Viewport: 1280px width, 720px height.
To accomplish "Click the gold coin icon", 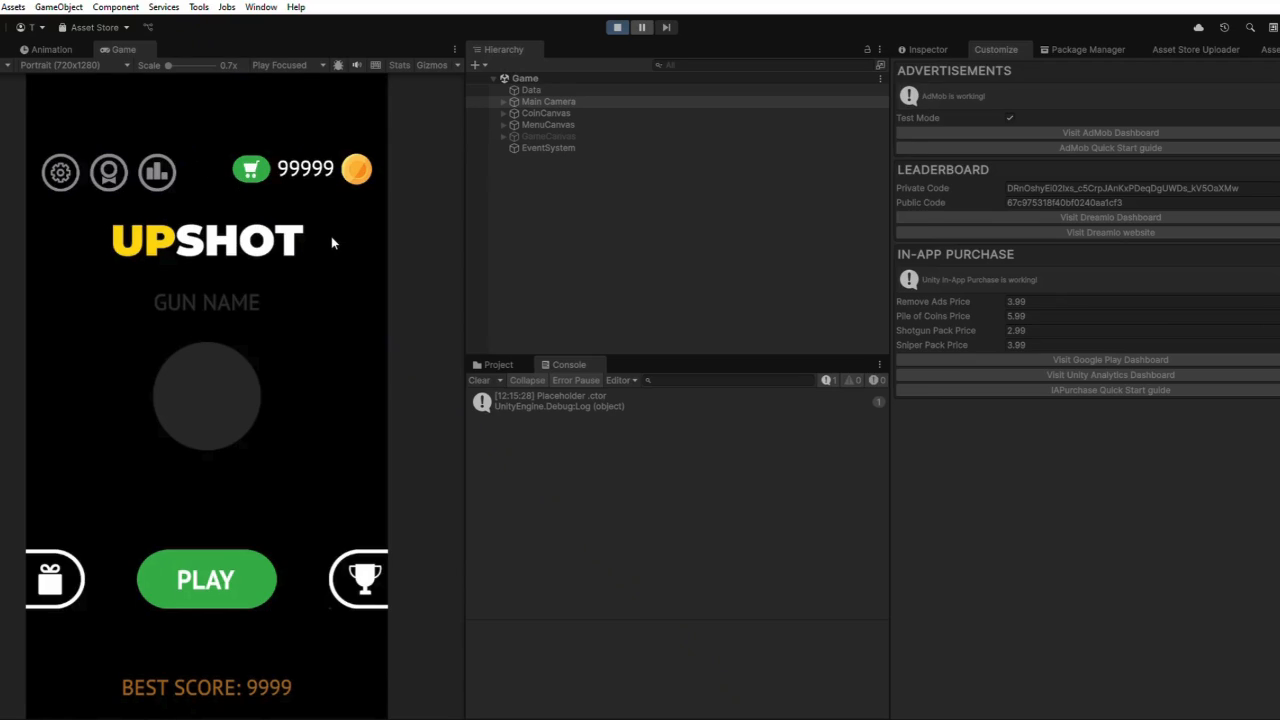I will [356, 169].
